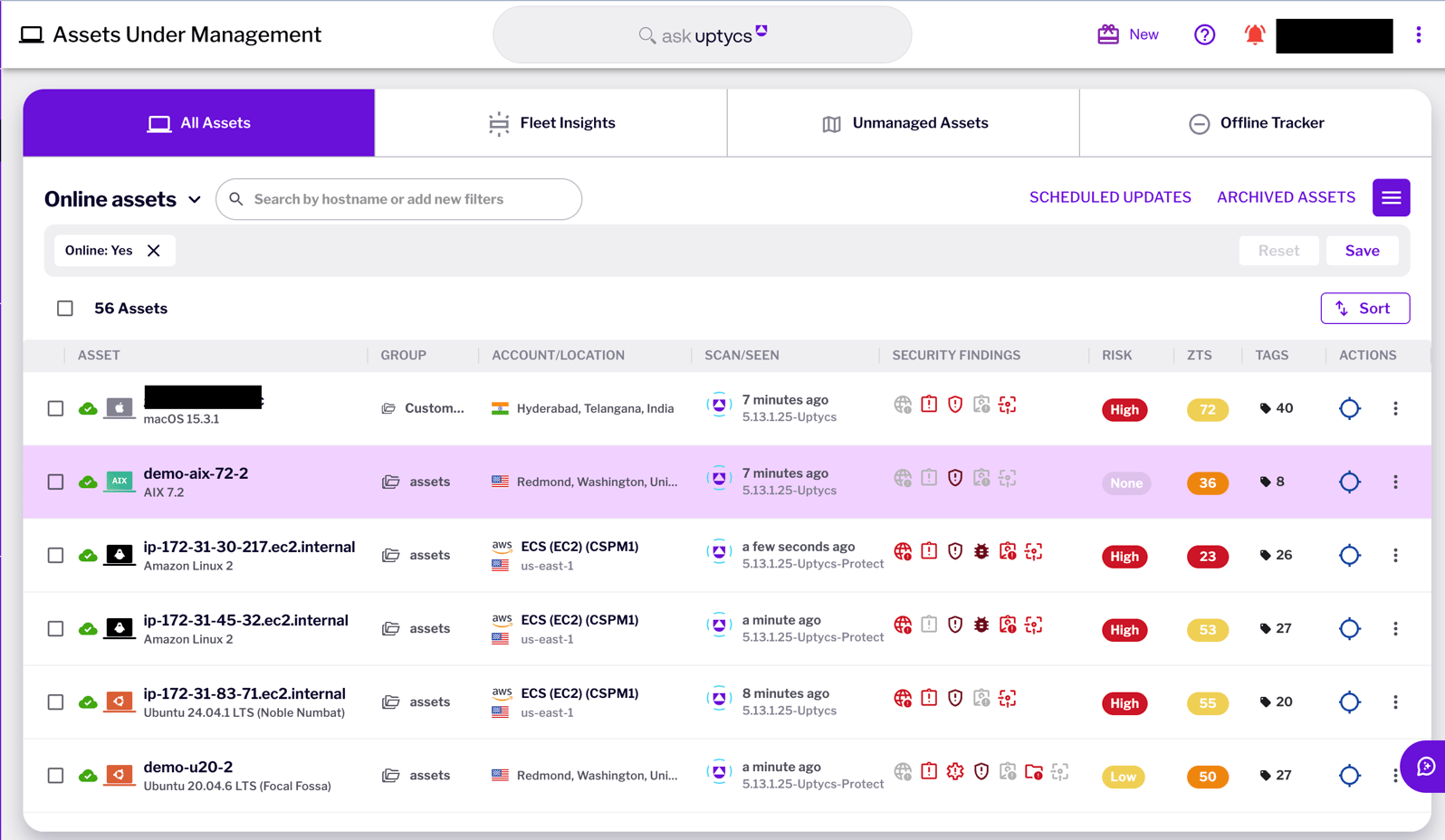The image size is (1445, 840).
Task: Click the target icon for demo-aix-72-2
Action: [1350, 482]
